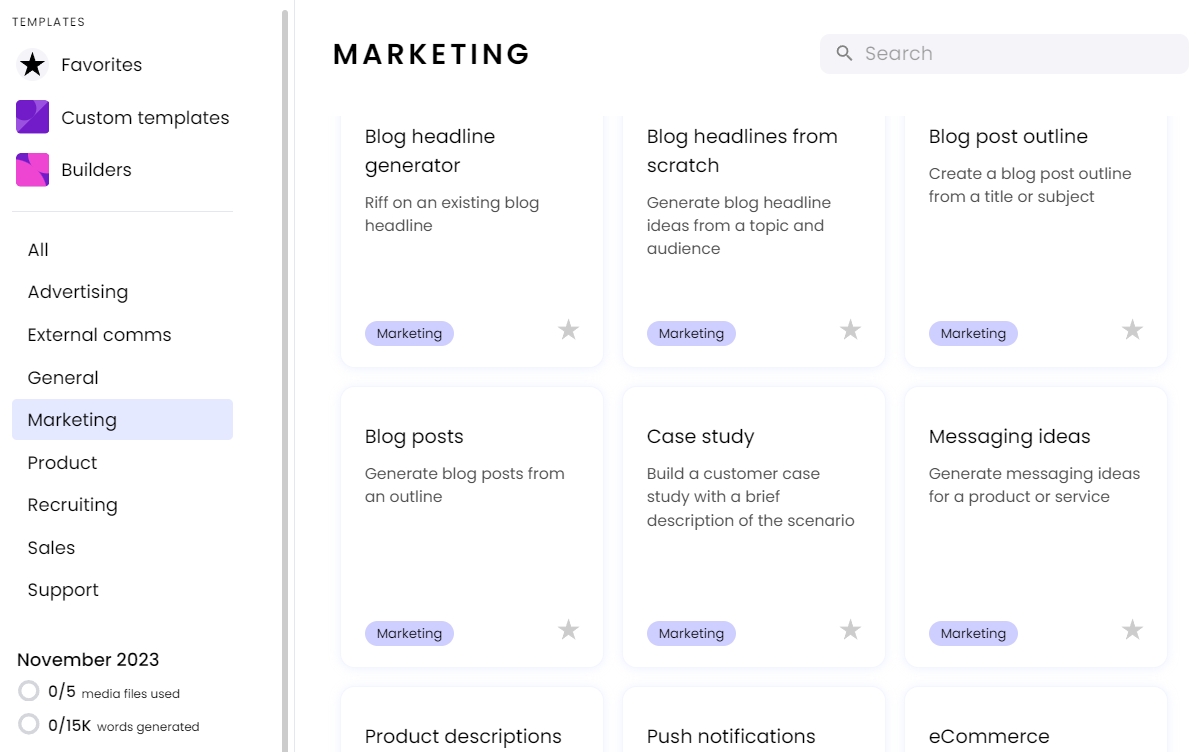This screenshot has width=1202, height=752.
Task: Open the Favorites templates link
Action: click(x=102, y=65)
